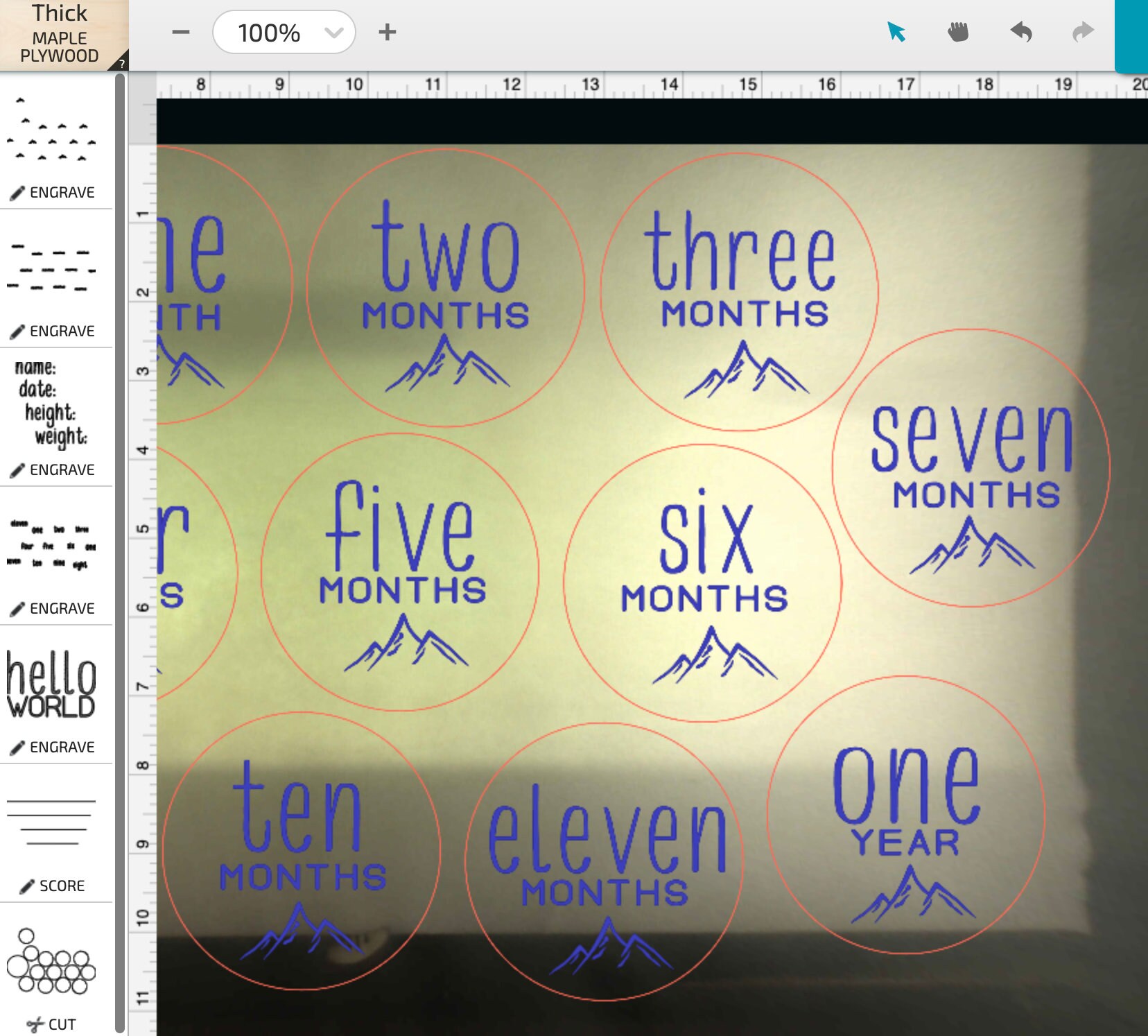Undo the last action
This screenshot has height=1036, width=1148.
(1021, 32)
